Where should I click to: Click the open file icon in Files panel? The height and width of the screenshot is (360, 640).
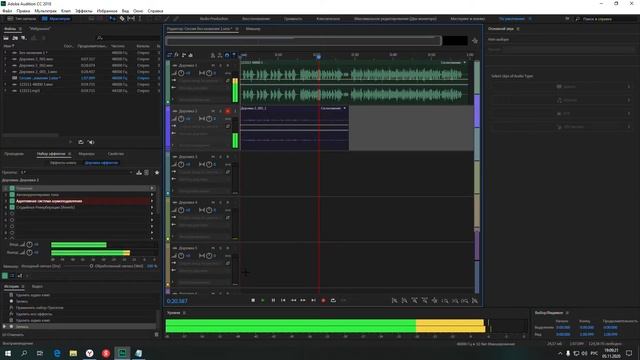6,38
